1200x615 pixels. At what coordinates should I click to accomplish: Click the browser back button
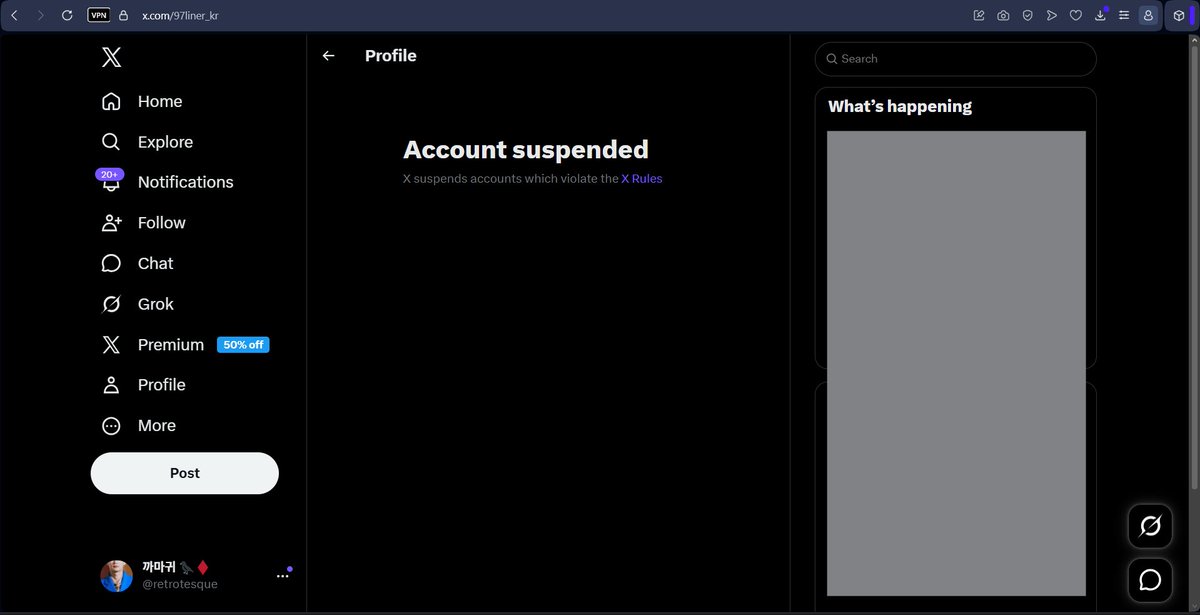click(14, 15)
